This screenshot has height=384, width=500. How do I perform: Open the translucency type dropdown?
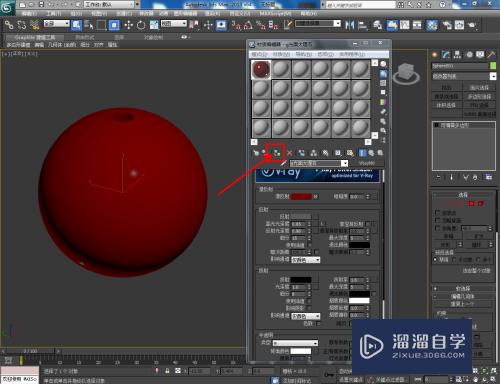[x=295, y=343]
